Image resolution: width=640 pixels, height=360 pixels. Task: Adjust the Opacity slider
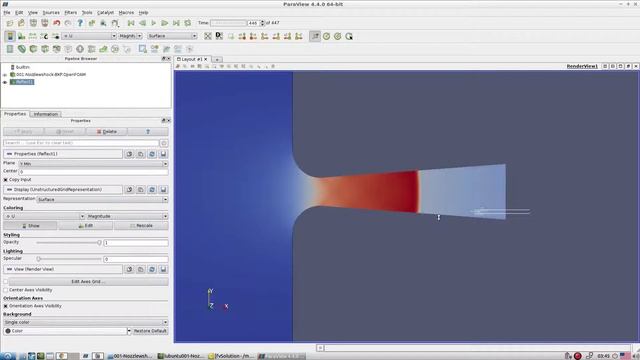click(x=69, y=242)
